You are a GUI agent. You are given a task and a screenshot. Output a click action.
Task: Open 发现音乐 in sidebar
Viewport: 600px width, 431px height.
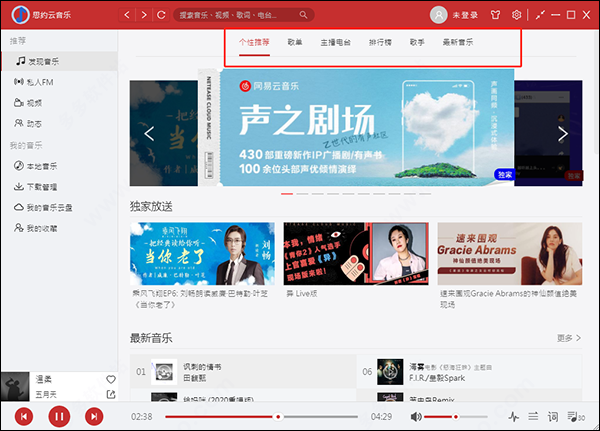(x=59, y=61)
